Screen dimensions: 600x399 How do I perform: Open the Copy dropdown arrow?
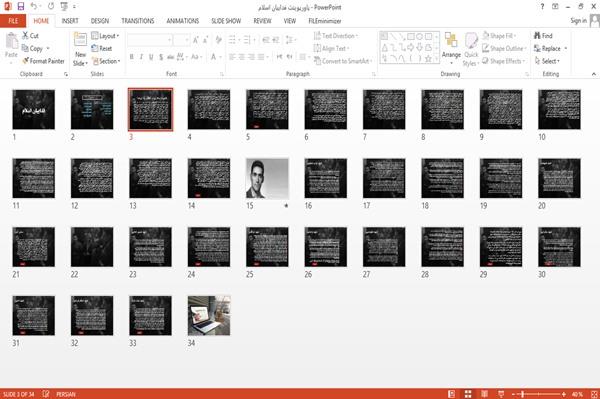pos(48,48)
